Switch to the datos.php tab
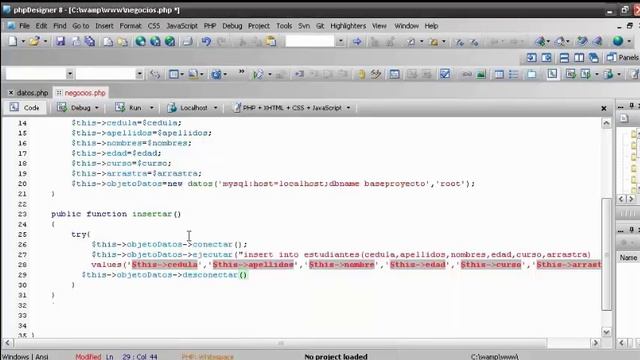Screen dimensions: 640x360 pos(32,93)
